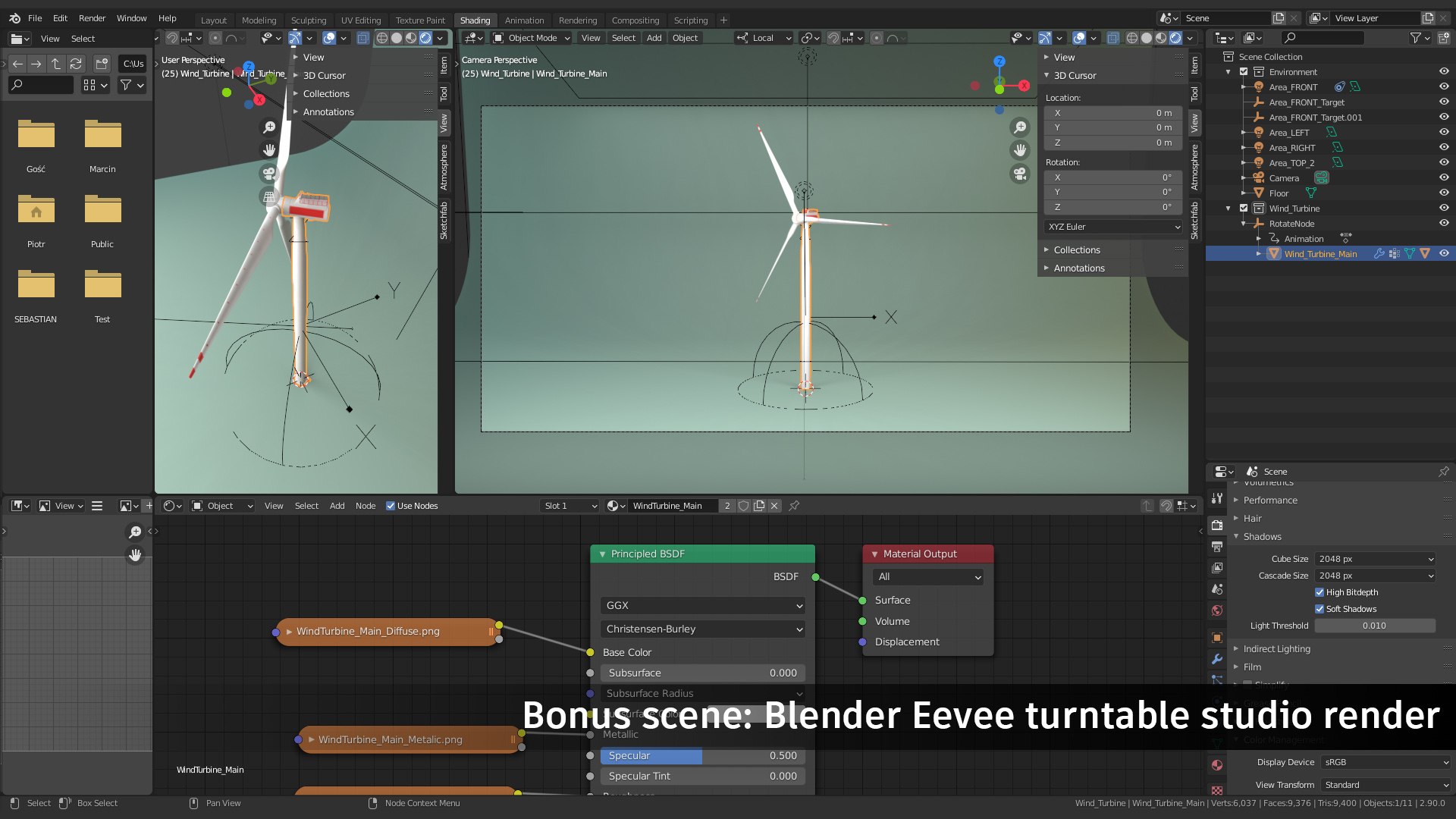The image size is (1456, 819).
Task: Open Christensen-Burley subsurface method dropdown
Action: (x=702, y=629)
